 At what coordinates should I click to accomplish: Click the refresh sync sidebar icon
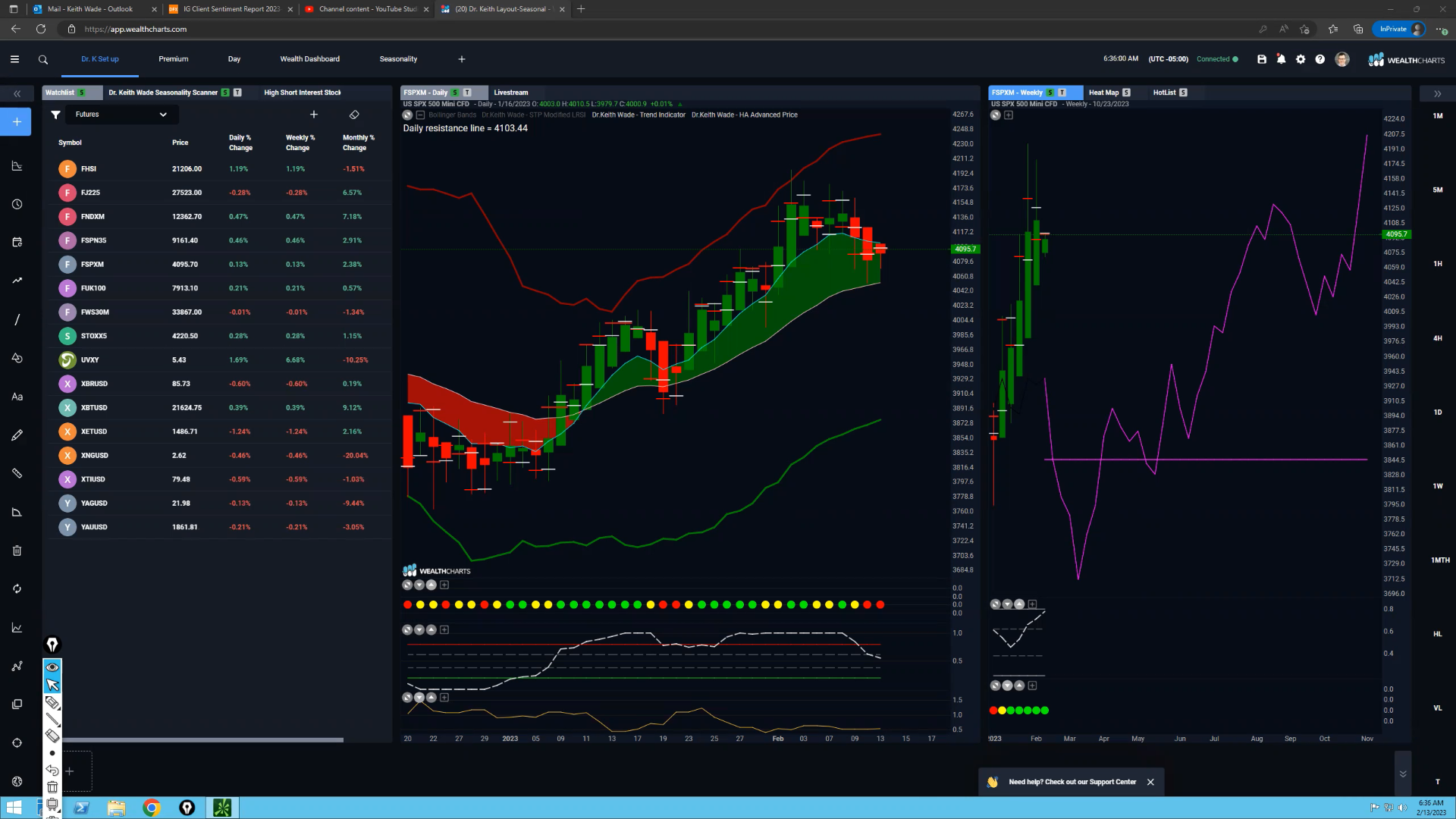coord(17,589)
